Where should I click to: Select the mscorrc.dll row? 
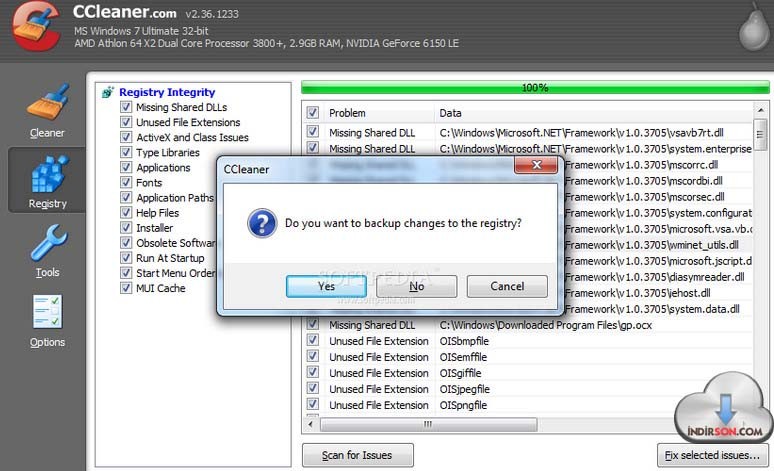641,165
